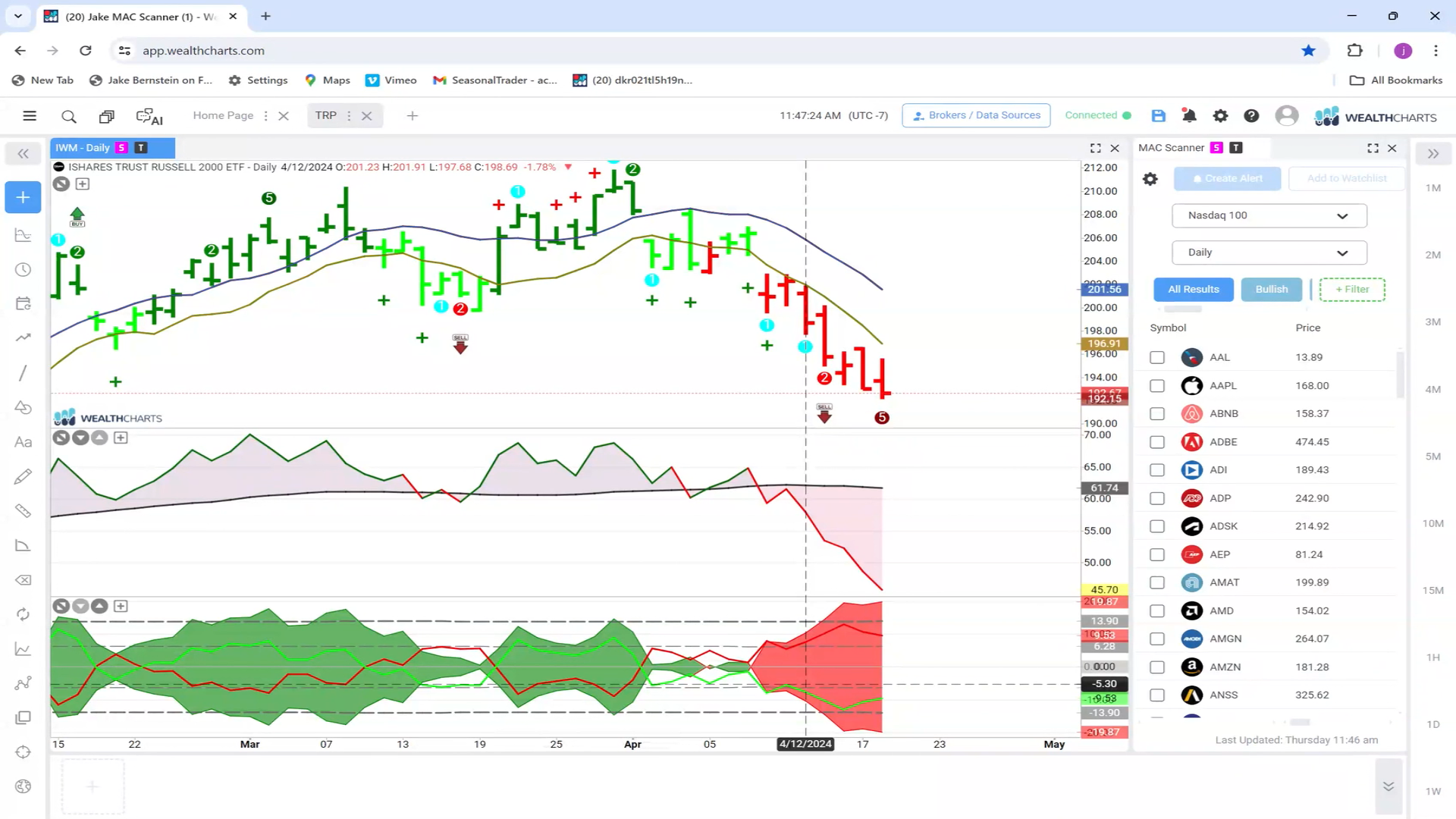Switch to the Home Page workspace tab
This screenshot has width=1456, height=819.
(x=223, y=115)
